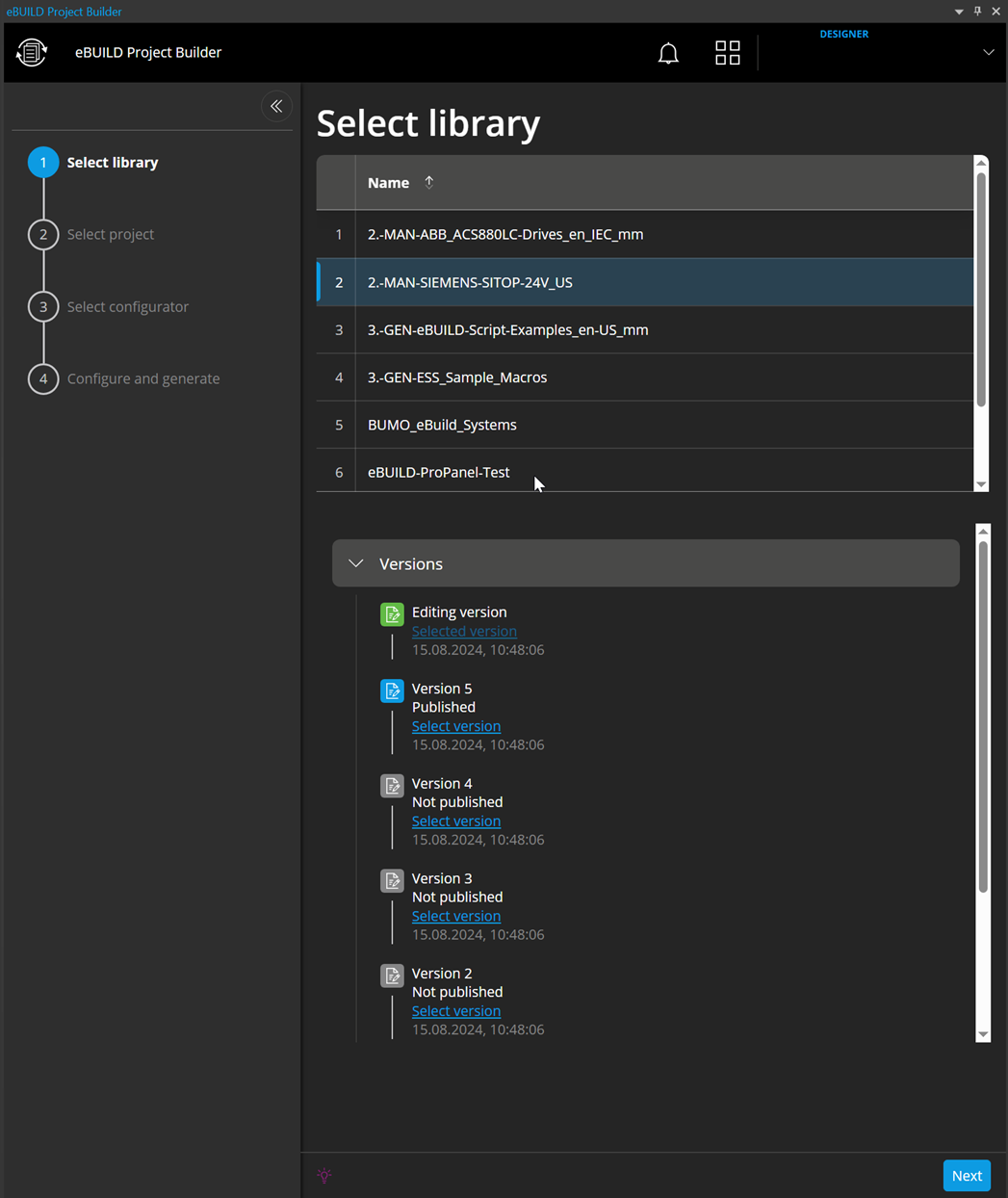Click the DESIGNER role label
1008x1198 pixels.
coord(844,34)
